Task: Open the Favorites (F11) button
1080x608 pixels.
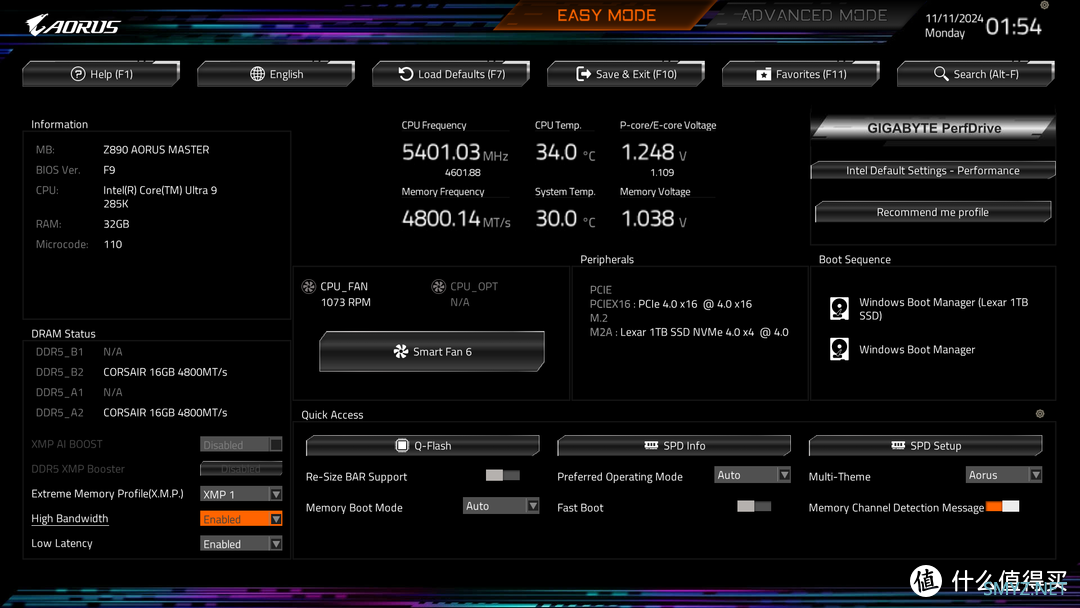Action: pyautogui.click(x=801, y=74)
